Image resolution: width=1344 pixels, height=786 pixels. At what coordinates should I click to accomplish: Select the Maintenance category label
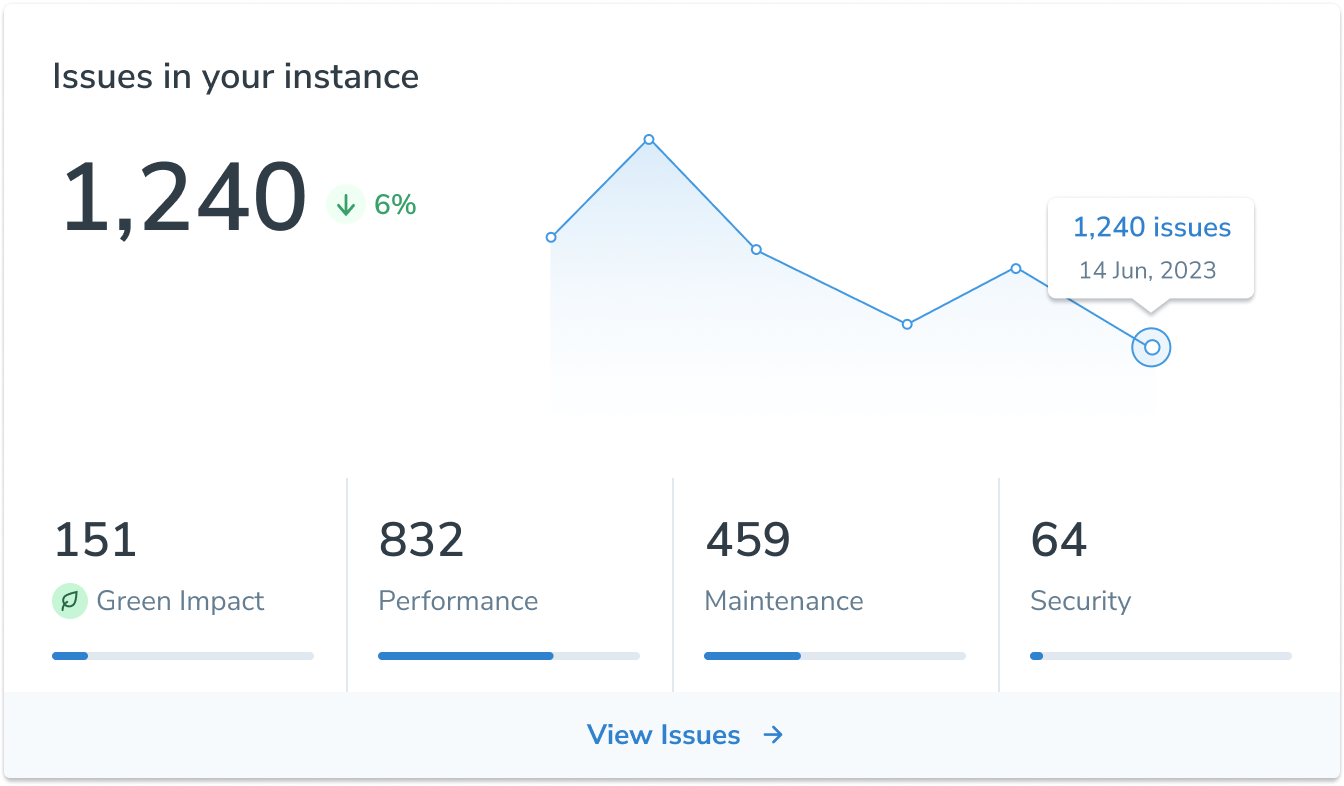pyautogui.click(x=783, y=601)
